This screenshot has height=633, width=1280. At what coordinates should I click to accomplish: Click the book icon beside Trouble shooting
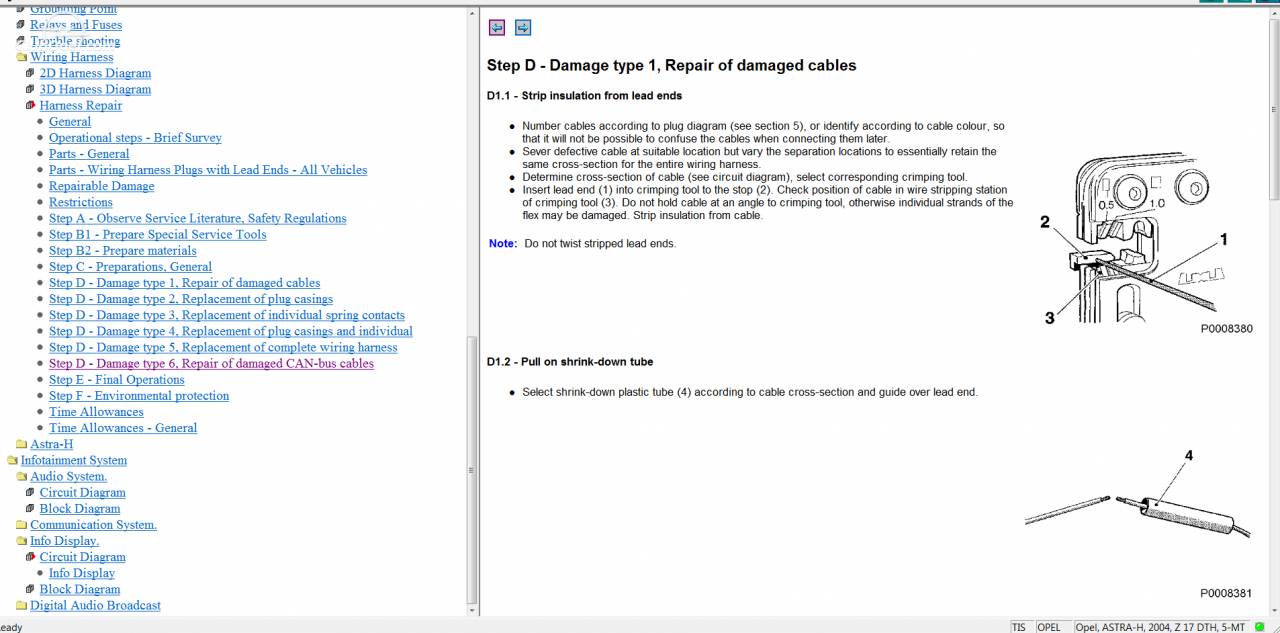click(x=21, y=41)
